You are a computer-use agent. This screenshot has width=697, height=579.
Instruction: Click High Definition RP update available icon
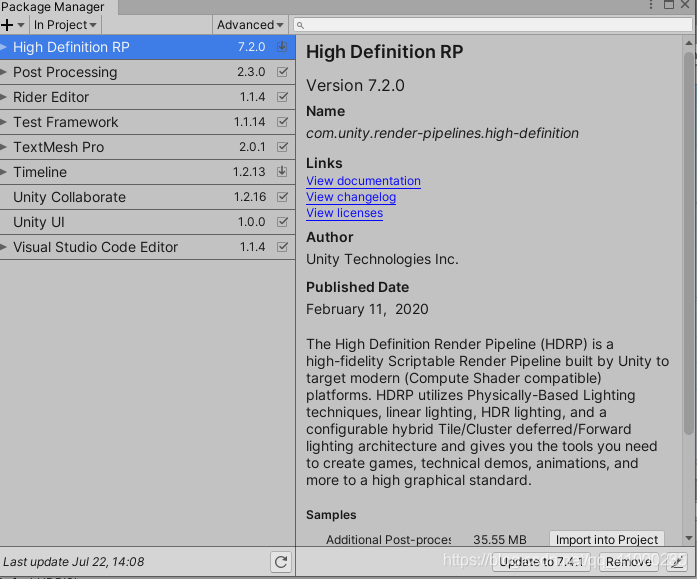[282, 46]
